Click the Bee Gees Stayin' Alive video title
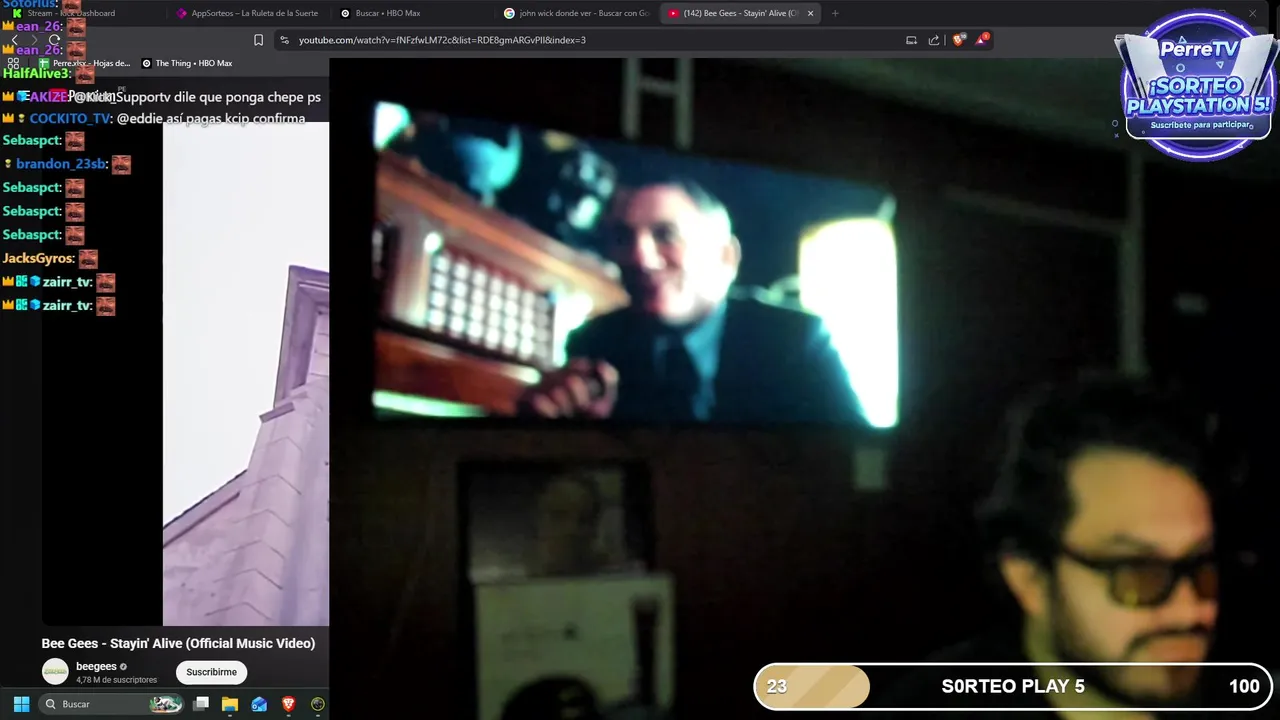Screen dimensions: 1280x720 point(178,643)
